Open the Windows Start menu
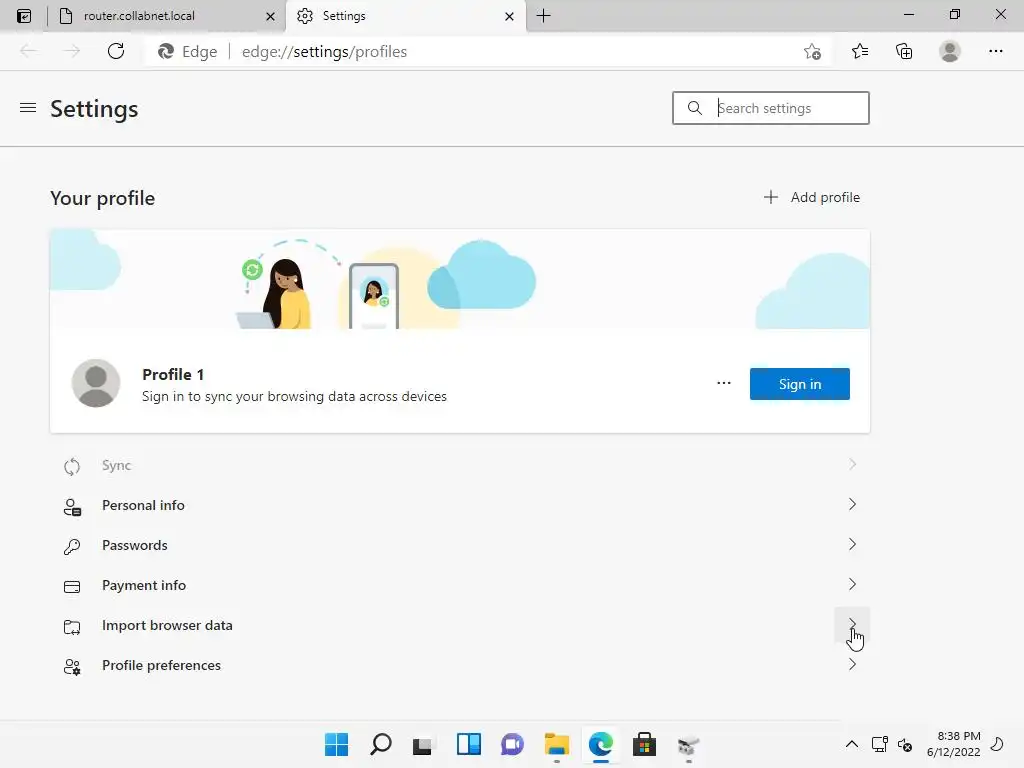Viewport: 1024px width, 768px height. pyautogui.click(x=336, y=744)
